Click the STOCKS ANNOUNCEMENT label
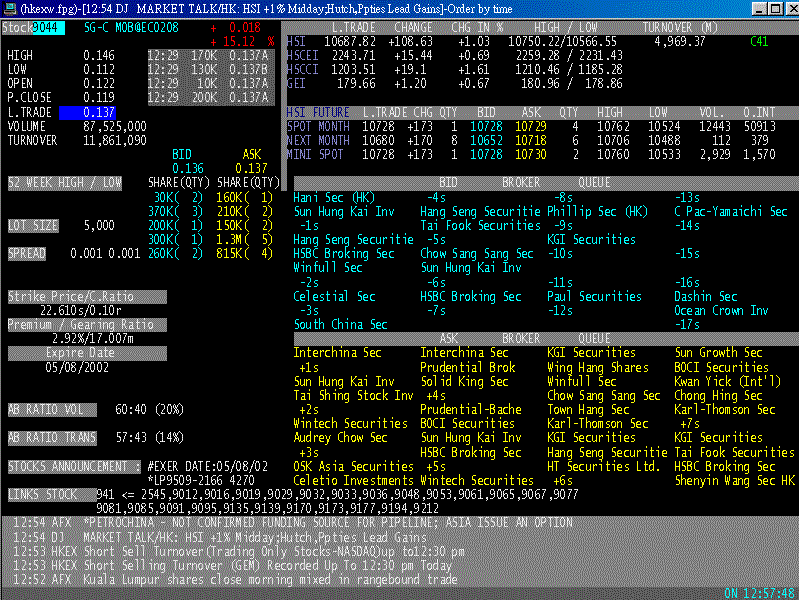 (x=74, y=466)
